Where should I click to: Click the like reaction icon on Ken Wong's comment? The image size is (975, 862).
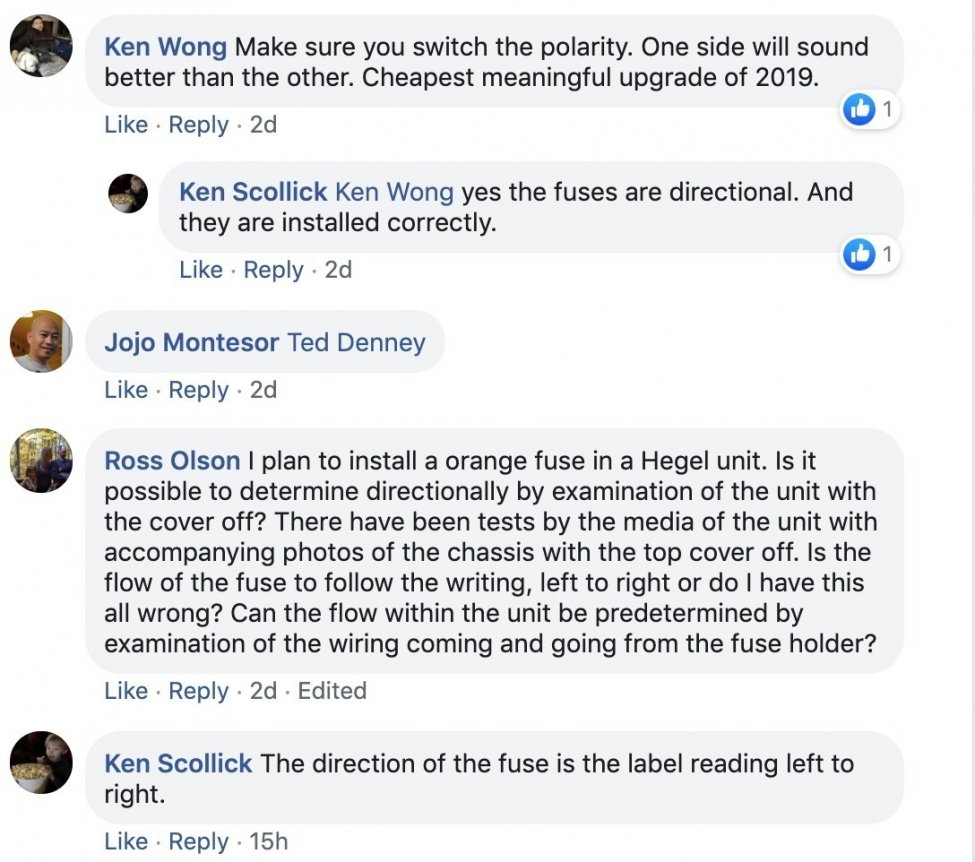(859, 109)
